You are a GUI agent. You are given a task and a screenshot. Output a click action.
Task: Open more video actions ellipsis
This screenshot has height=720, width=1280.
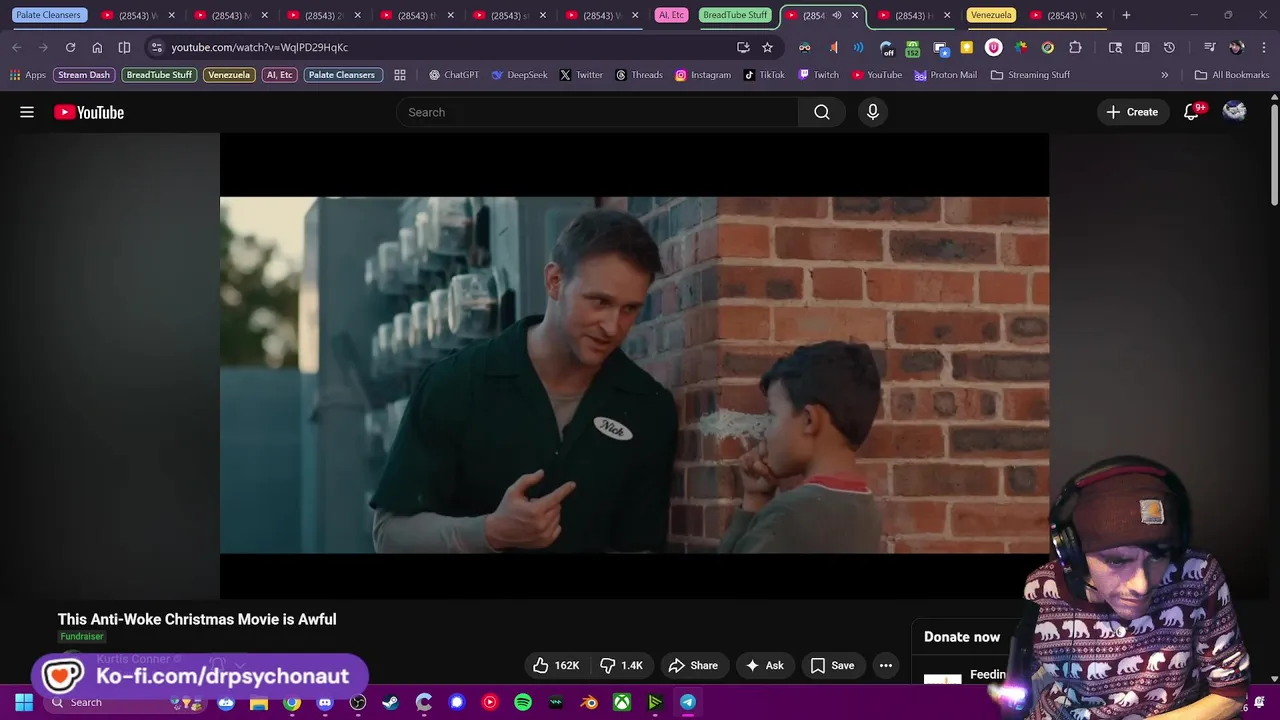tap(886, 665)
